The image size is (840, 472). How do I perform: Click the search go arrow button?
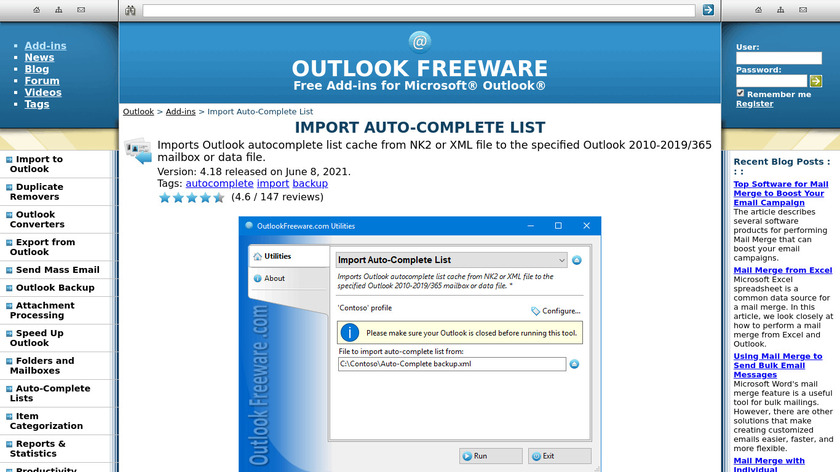click(x=708, y=10)
